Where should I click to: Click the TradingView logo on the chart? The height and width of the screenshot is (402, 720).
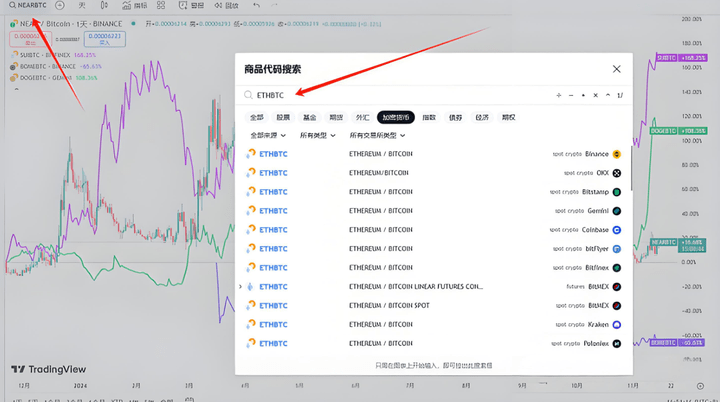(x=49, y=369)
